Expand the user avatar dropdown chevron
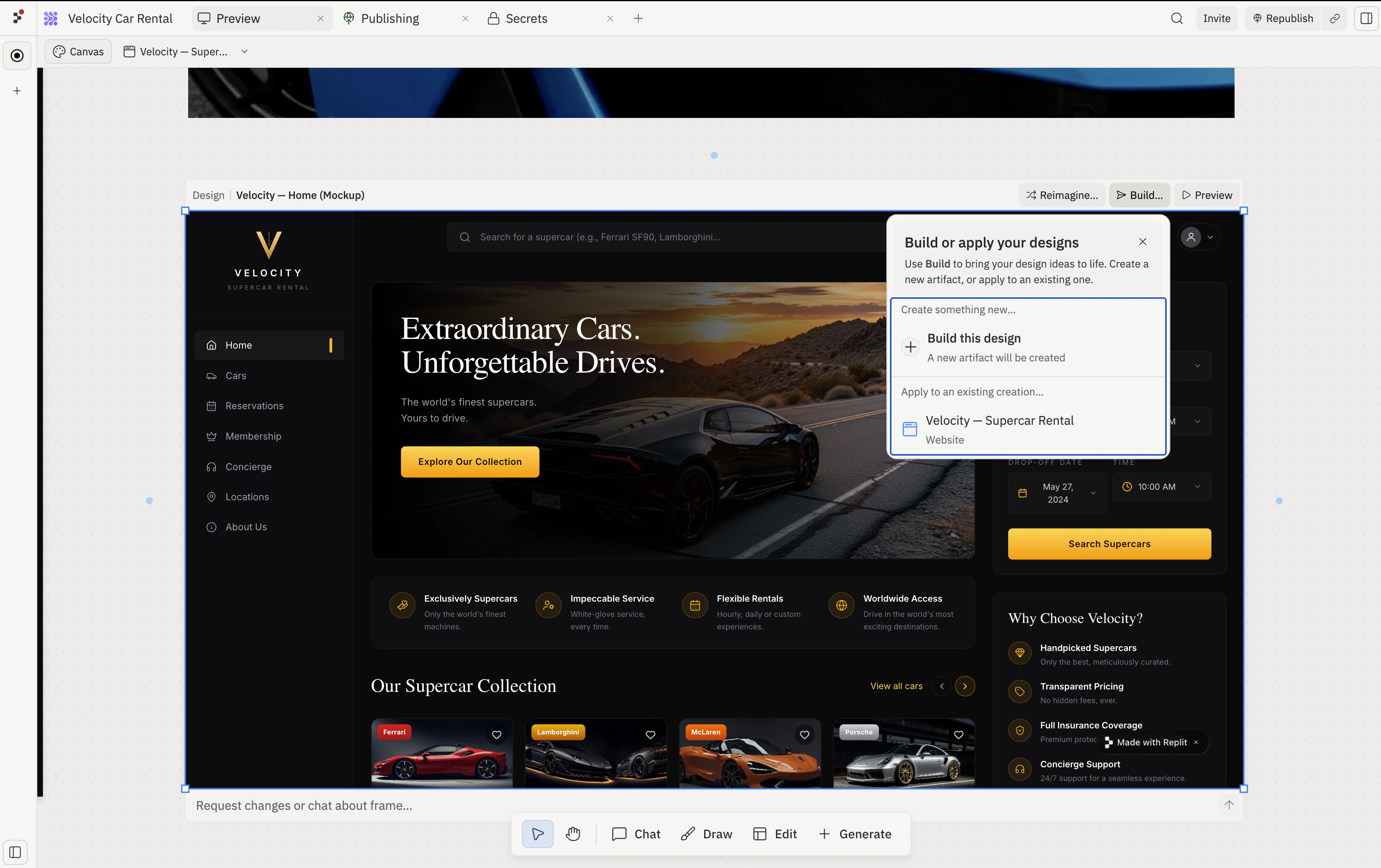Screen dimensions: 1381x868 click(1210, 237)
